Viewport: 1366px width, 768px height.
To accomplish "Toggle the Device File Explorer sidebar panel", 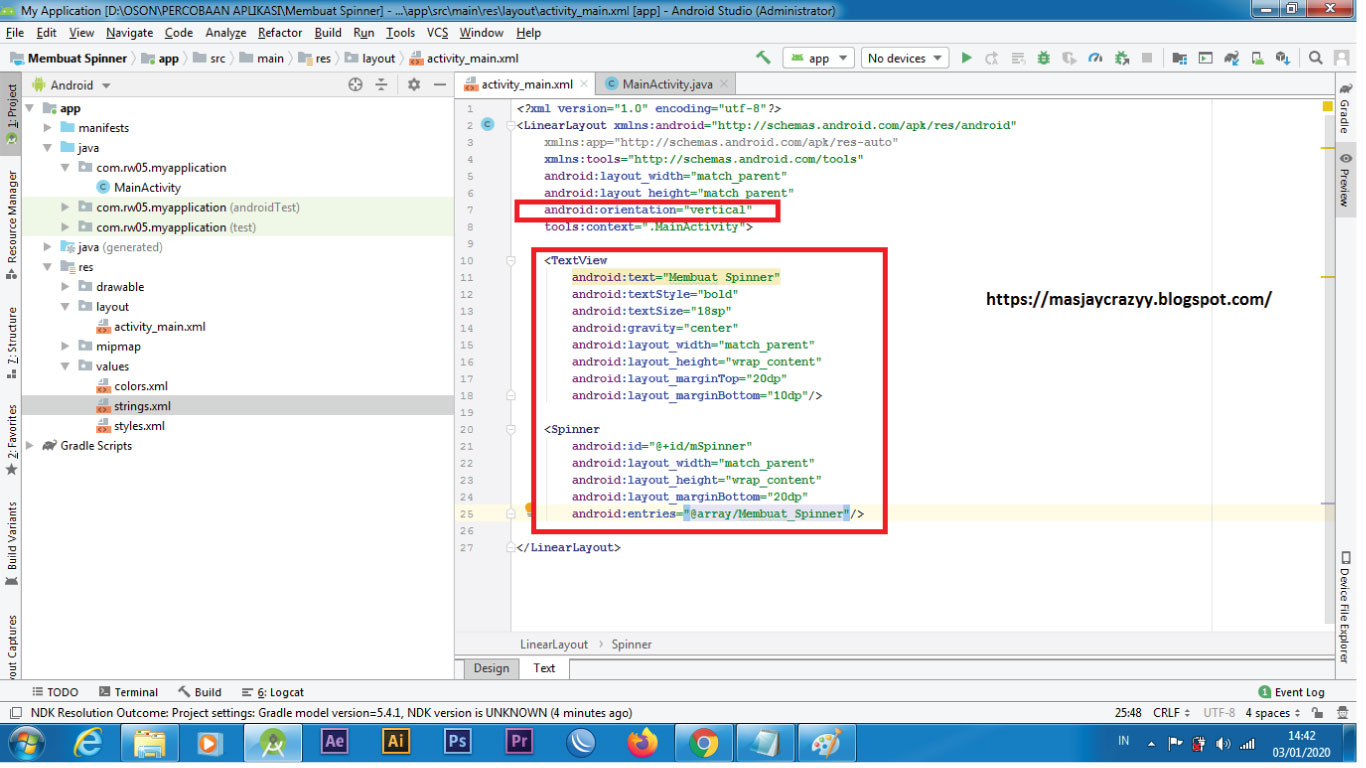I will [1345, 606].
